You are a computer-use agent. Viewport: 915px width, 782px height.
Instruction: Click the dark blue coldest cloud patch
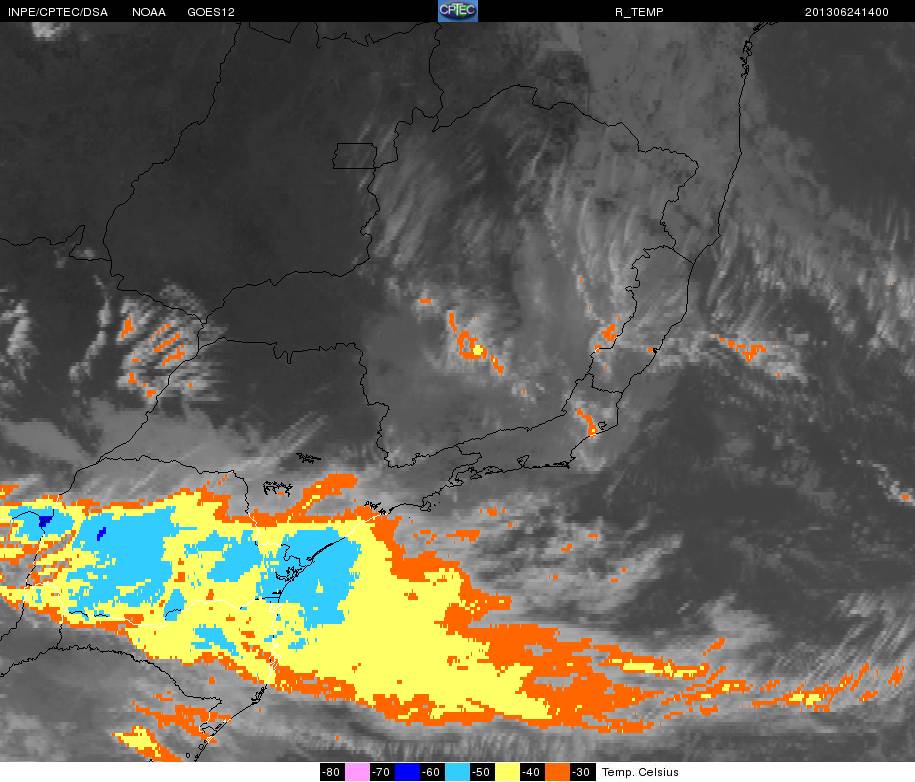click(45, 520)
